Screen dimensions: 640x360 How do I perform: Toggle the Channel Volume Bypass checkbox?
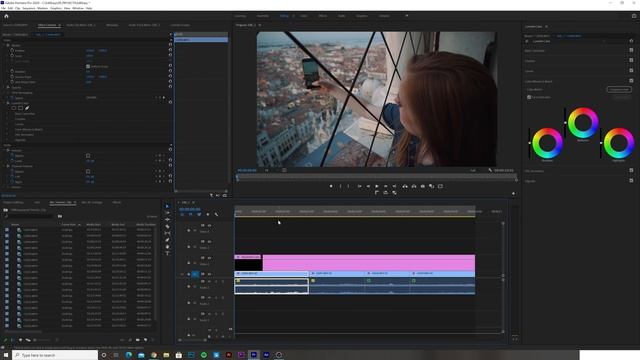(88, 171)
